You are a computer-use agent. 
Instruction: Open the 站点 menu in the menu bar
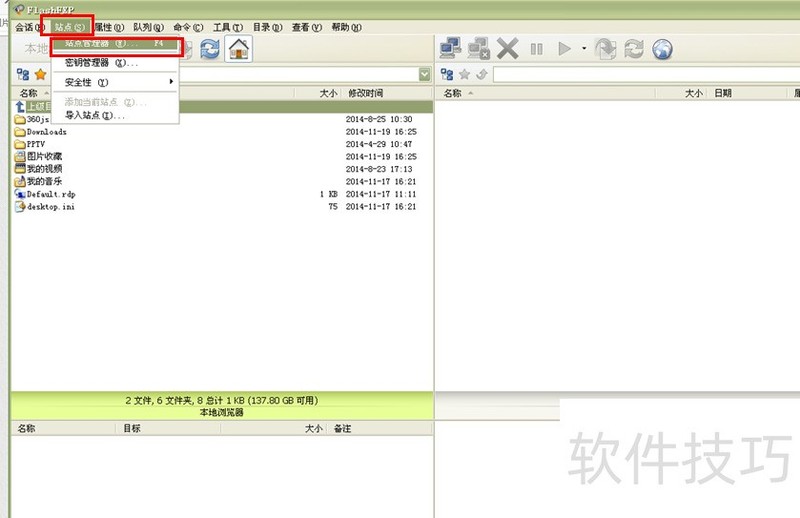click(69, 27)
